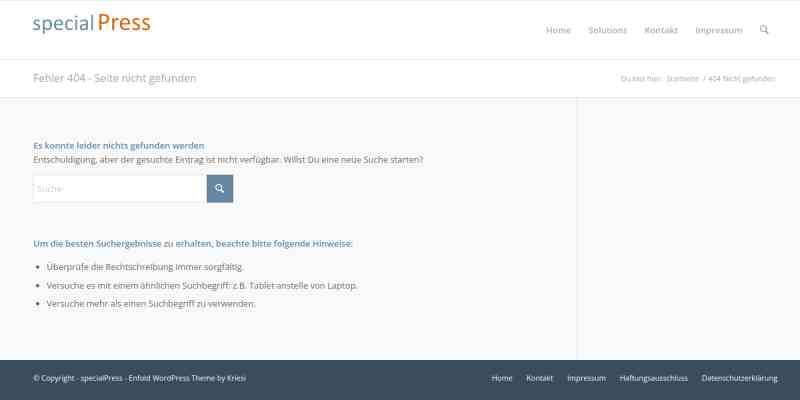Select Solutions in the top navigation
The width and height of the screenshot is (800, 400).
coord(607,30)
